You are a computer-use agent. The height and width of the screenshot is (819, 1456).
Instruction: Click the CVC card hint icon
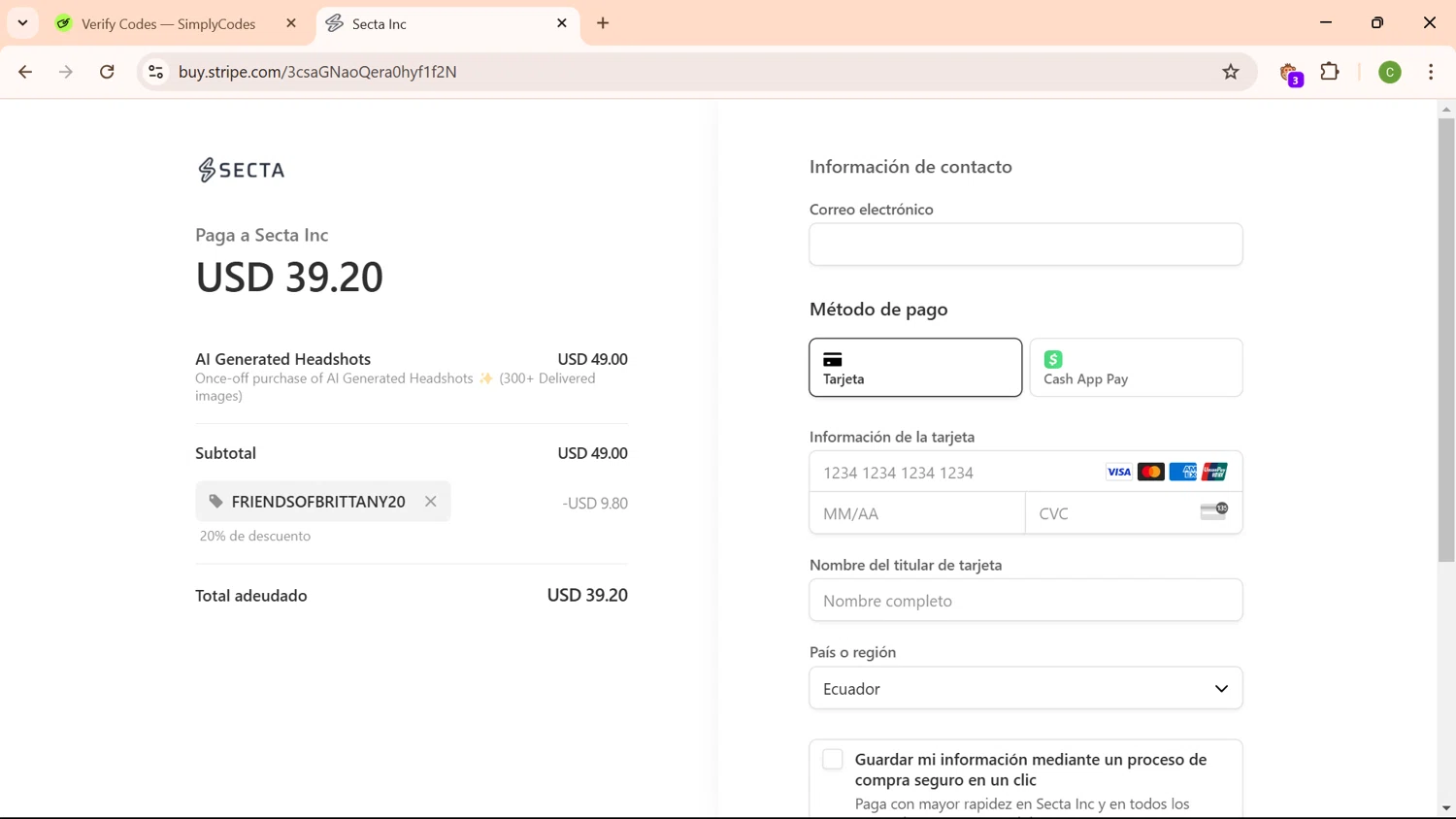1214,510
